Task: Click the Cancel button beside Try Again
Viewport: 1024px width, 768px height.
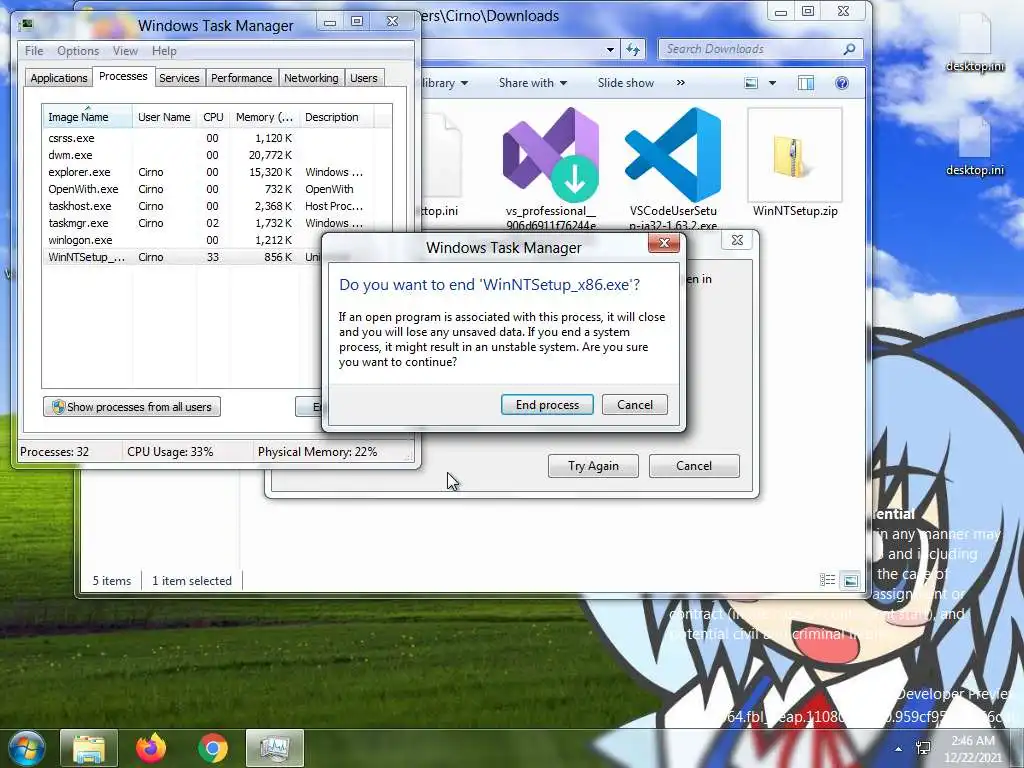Action: click(694, 466)
